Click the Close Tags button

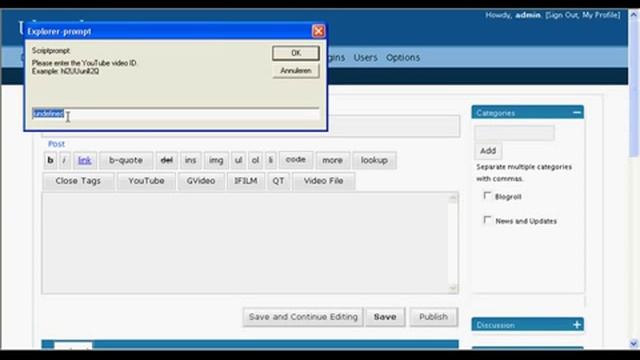78,181
